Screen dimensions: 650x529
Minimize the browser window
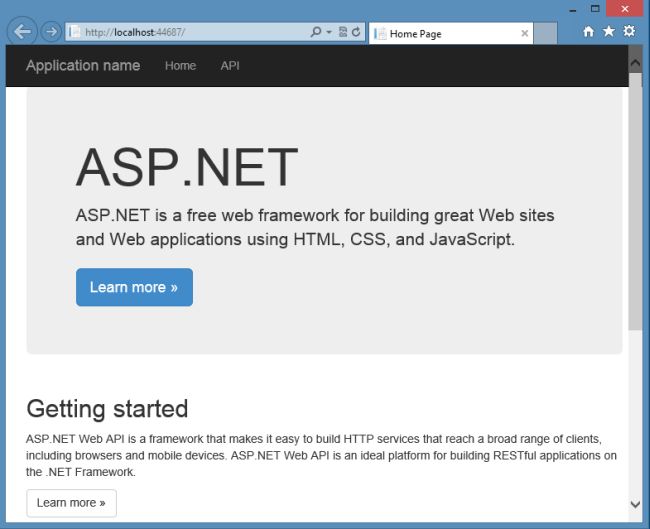[573, 9]
